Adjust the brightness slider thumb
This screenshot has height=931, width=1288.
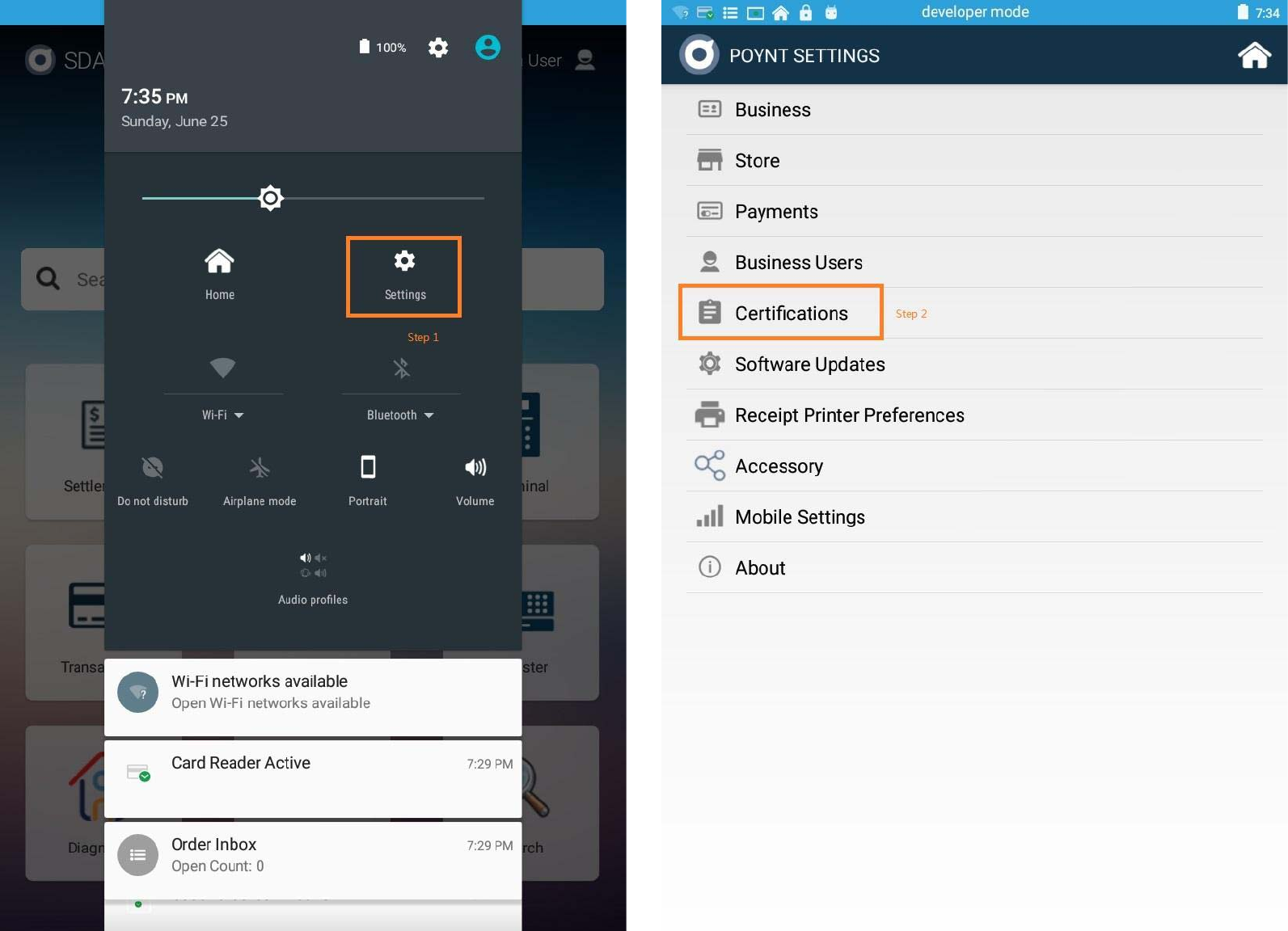(x=271, y=198)
